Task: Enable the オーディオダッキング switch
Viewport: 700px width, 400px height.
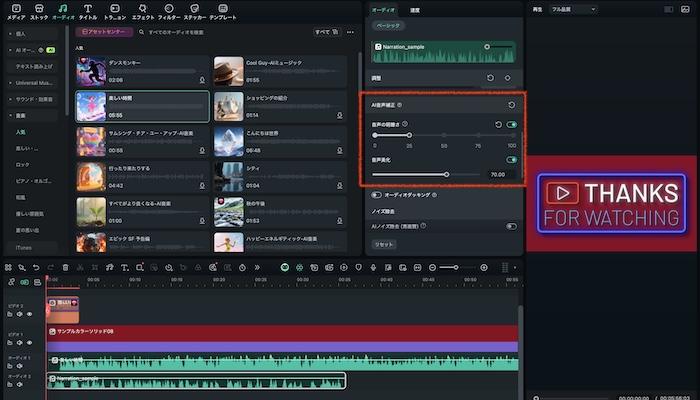Action: click(x=376, y=195)
